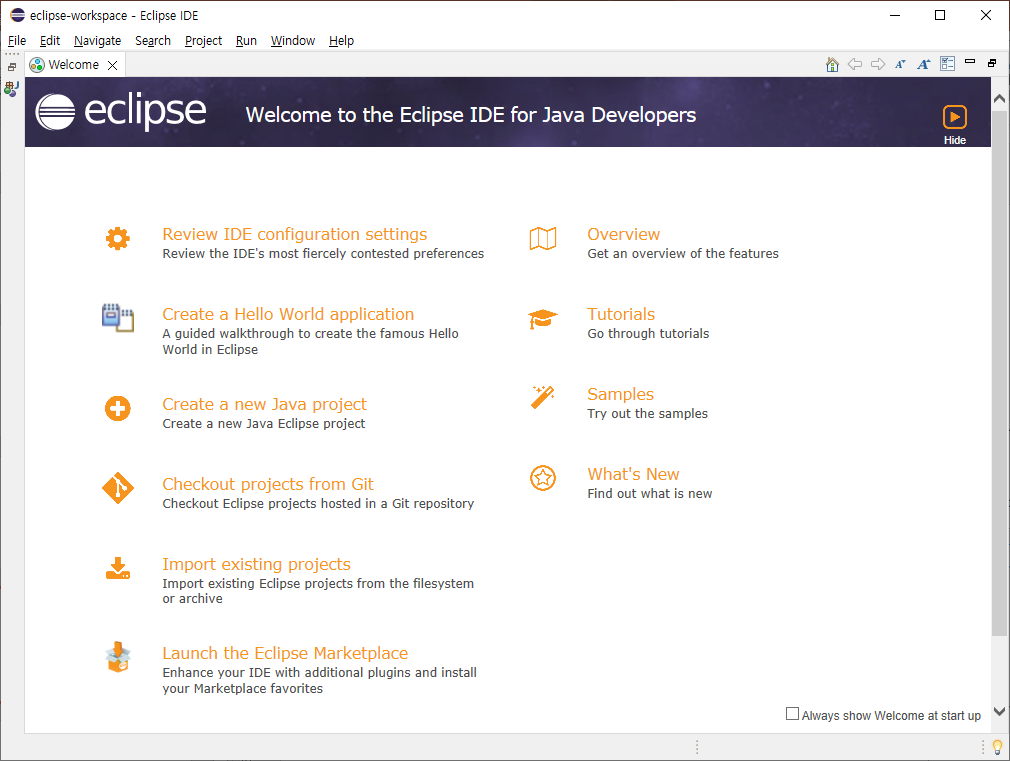This screenshot has width=1010, height=761.
Task: Open Create a Hello World application link
Action: coord(288,314)
